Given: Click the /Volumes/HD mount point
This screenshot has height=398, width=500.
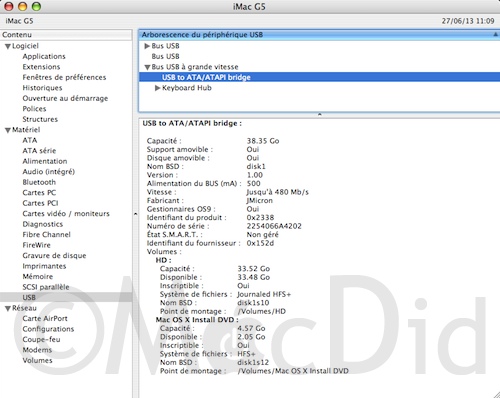Looking at the screenshot, I should 261,311.
